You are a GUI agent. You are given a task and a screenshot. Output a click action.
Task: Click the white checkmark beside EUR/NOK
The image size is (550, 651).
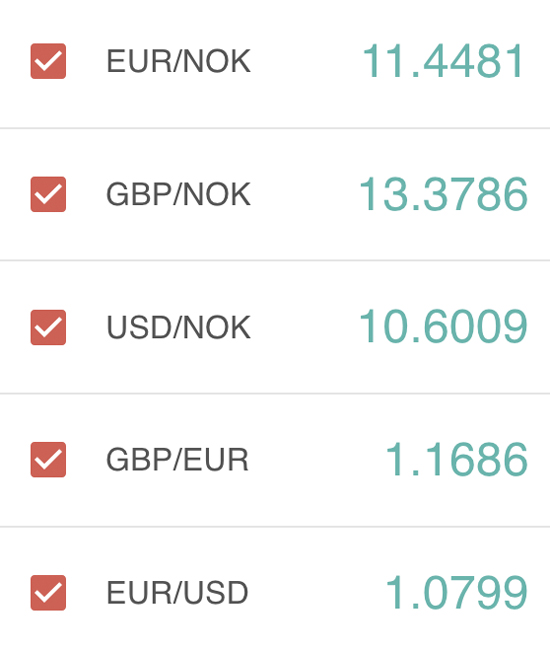pos(48,61)
